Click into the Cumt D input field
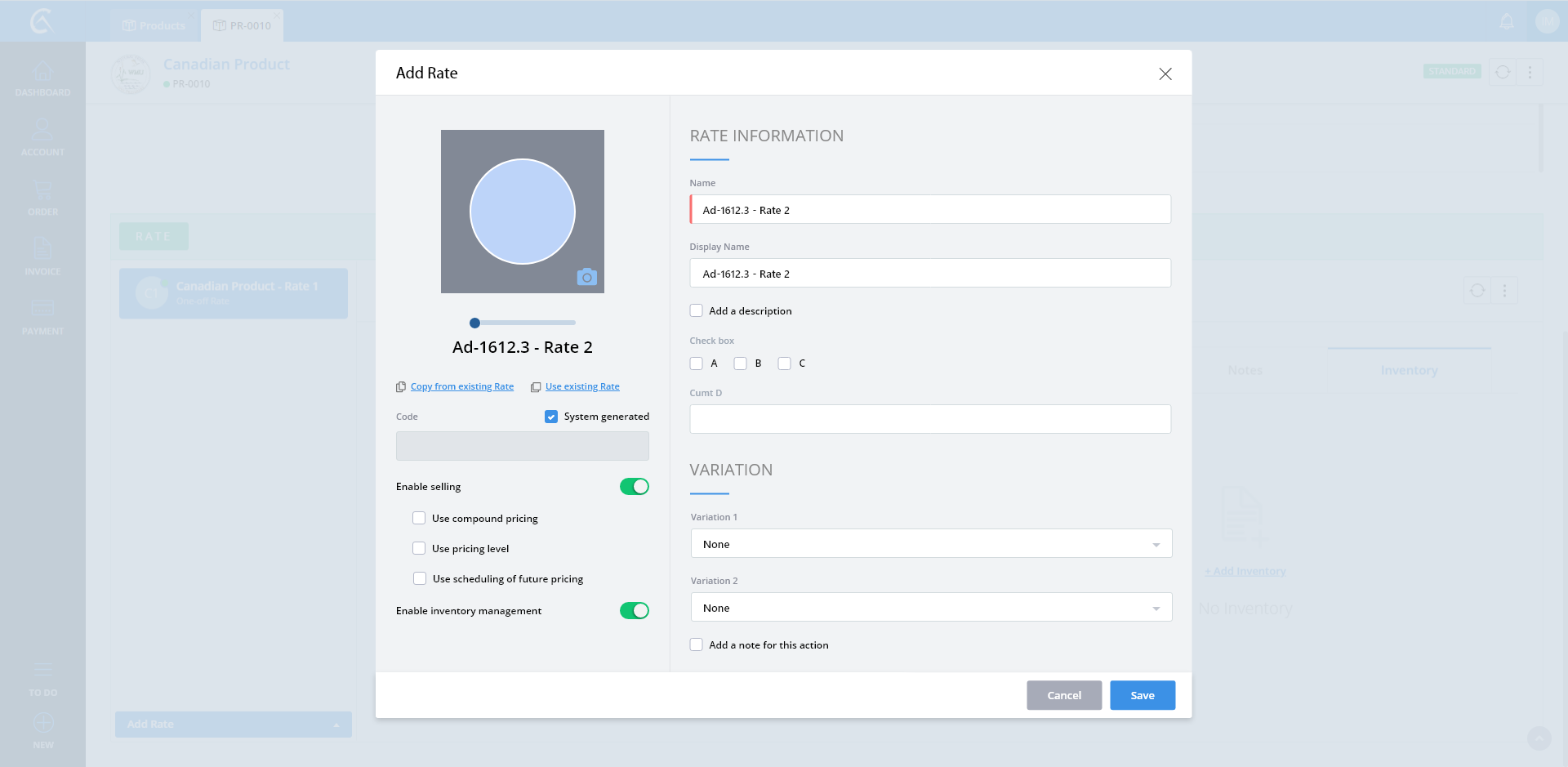 930,419
